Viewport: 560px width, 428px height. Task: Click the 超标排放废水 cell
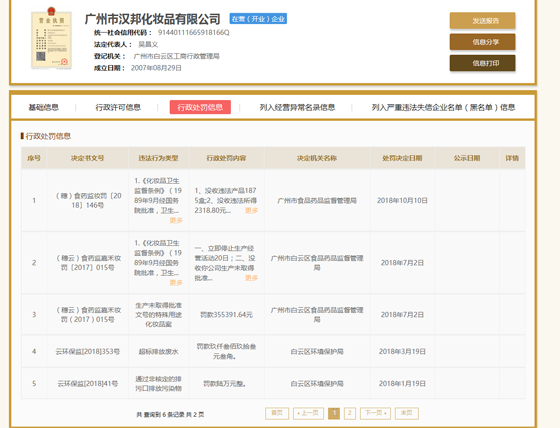[x=159, y=352]
